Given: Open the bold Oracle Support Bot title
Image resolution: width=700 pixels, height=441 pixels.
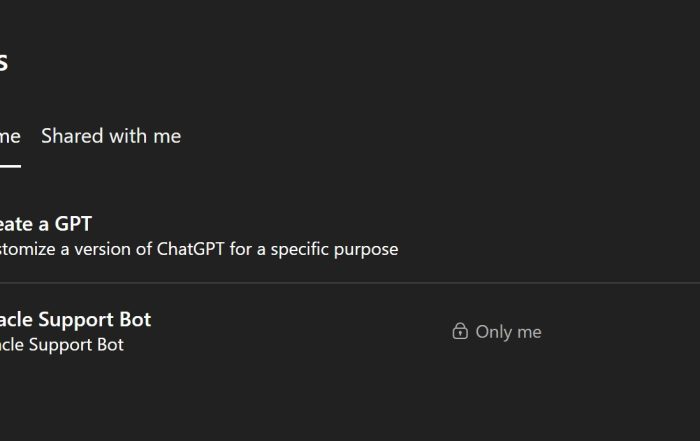Looking at the screenshot, I should [x=75, y=320].
